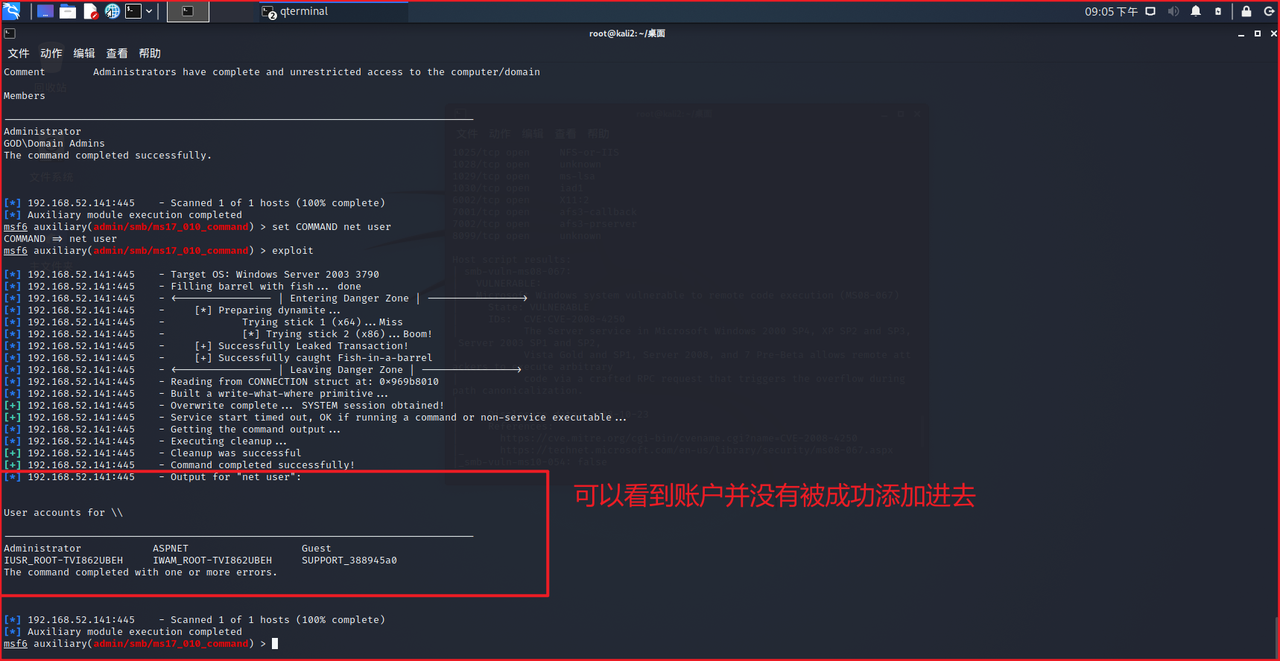Expand the terminal launcher dropdown arrow
The height and width of the screenshot is (661, 1280).
tap(150, 11)
